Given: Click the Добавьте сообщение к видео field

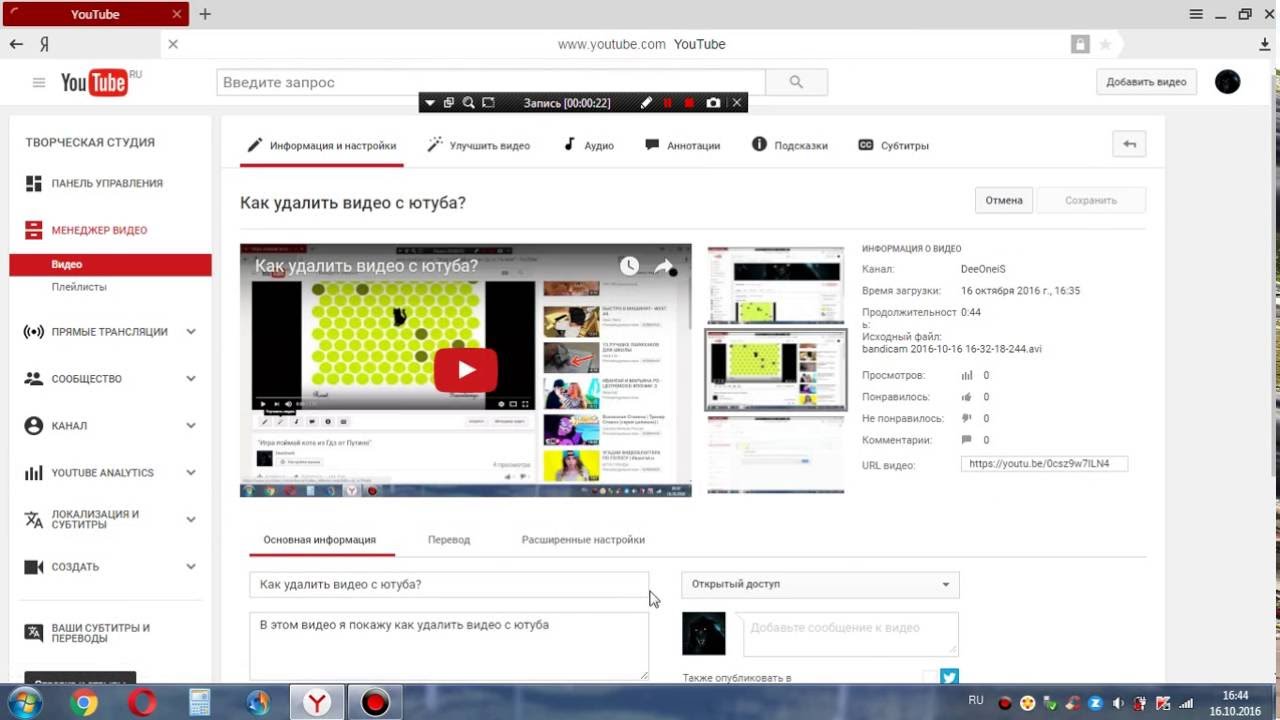Looking at the screenshot, I should (x=851, y=634).
